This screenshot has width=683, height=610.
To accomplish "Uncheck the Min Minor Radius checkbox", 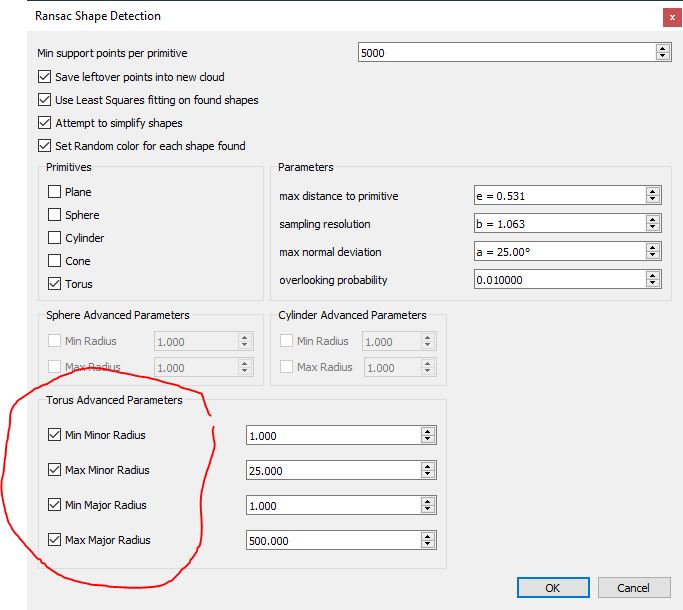I will tap(54, 435).
